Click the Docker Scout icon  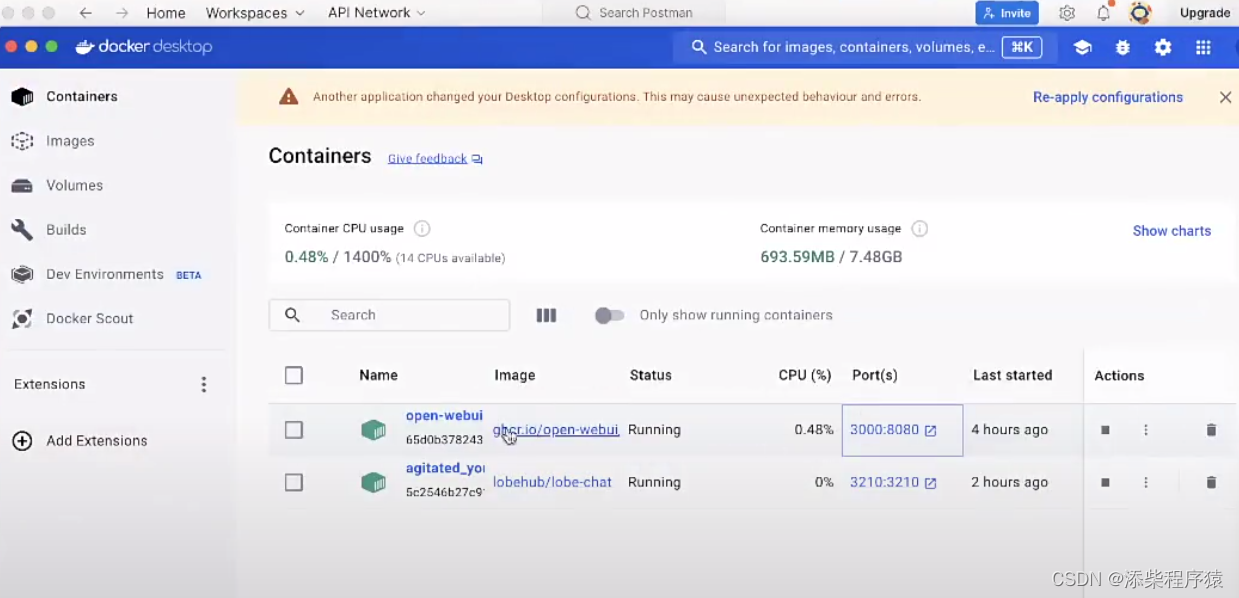point(22,318)
